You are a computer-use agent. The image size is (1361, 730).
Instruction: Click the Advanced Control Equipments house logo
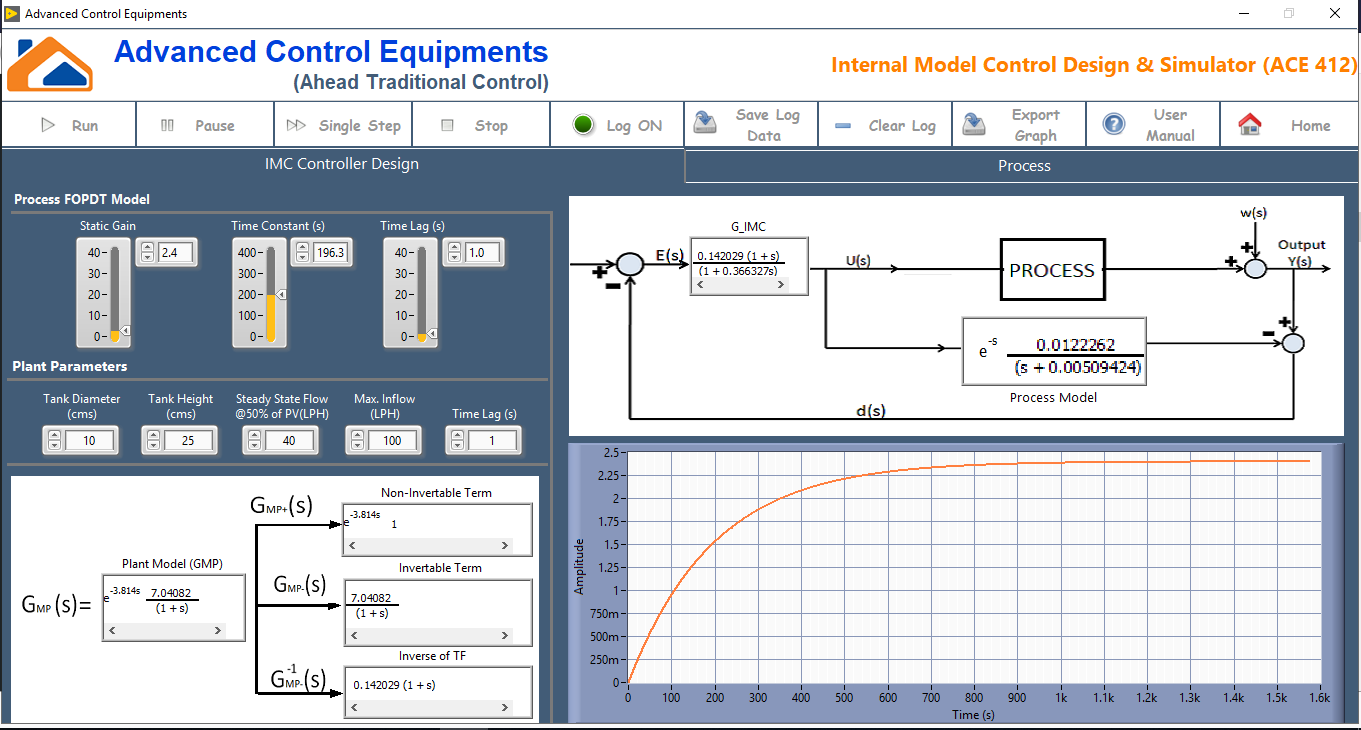50,64
